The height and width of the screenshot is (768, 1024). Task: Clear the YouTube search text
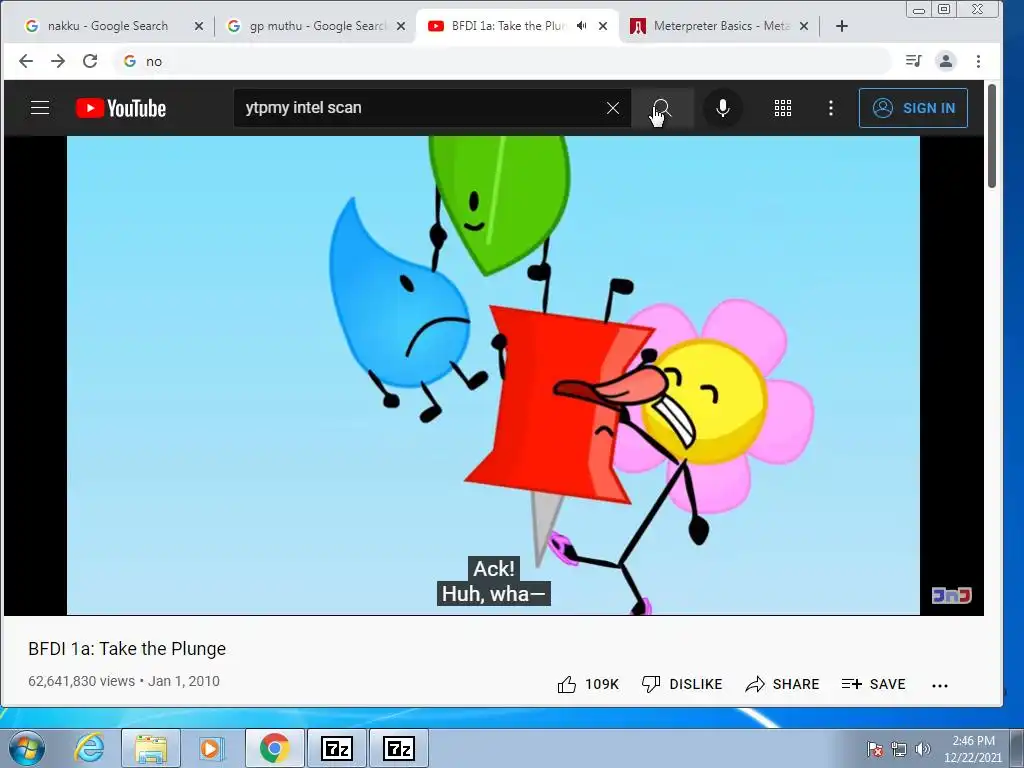[613, 108]
